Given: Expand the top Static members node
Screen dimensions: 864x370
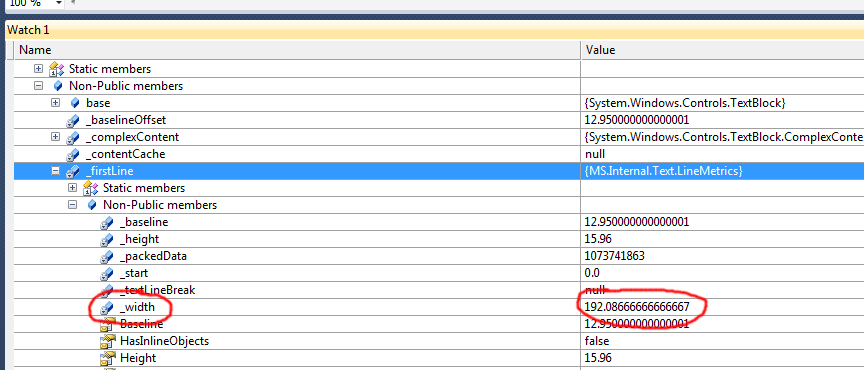Looking at the screenshot, I should (38, 69).
